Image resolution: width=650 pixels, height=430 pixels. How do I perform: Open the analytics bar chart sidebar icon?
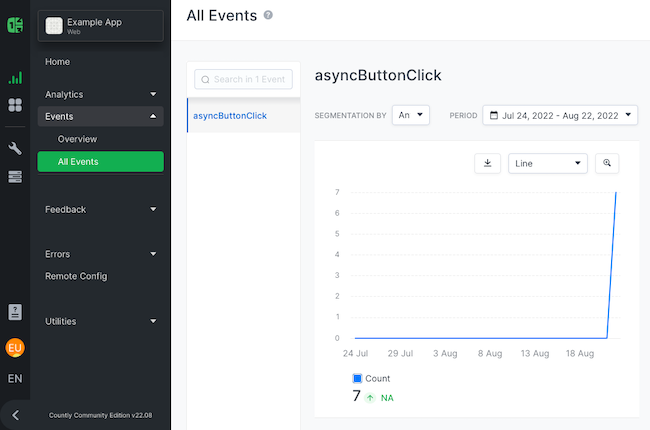tap(15, 77)
